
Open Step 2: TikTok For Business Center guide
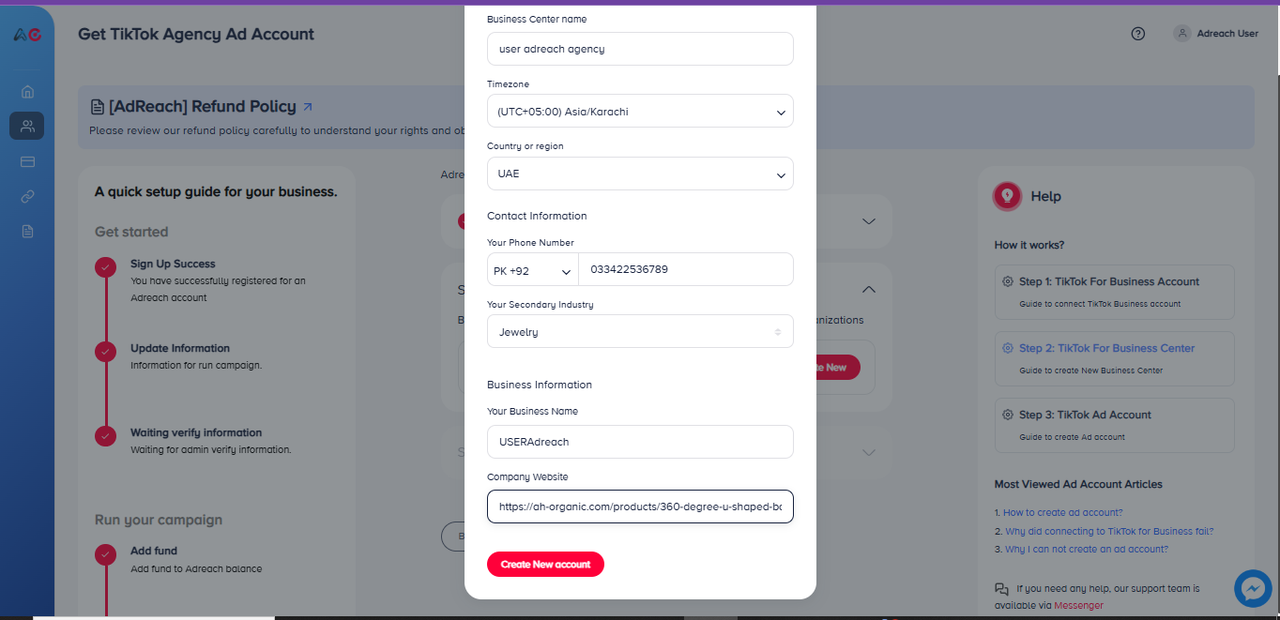1107,348
